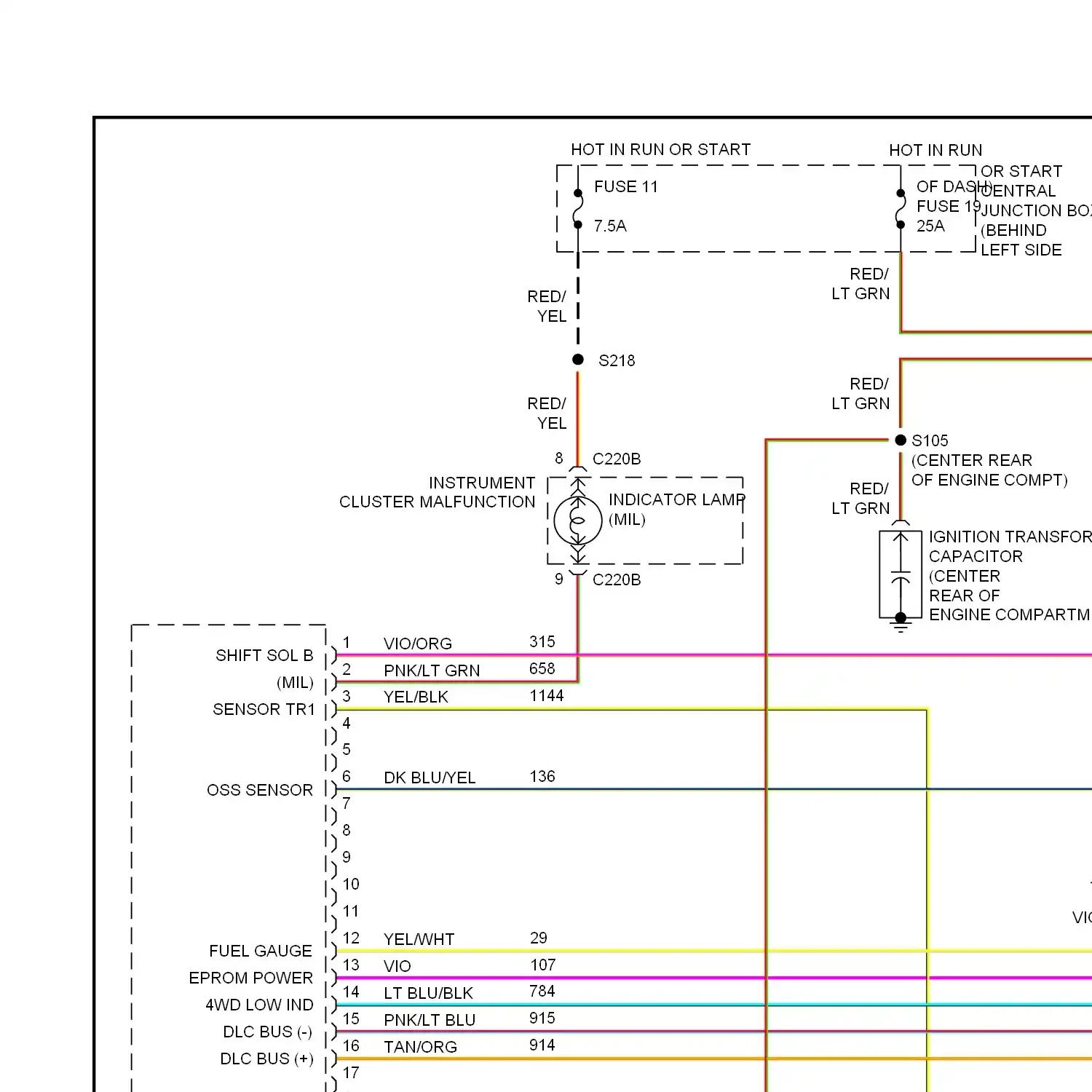Click the RED/LT GRN label above the capacitor
This screenshot has height=1092, width=1092.
pyautogui.click(x=860, y=499)
